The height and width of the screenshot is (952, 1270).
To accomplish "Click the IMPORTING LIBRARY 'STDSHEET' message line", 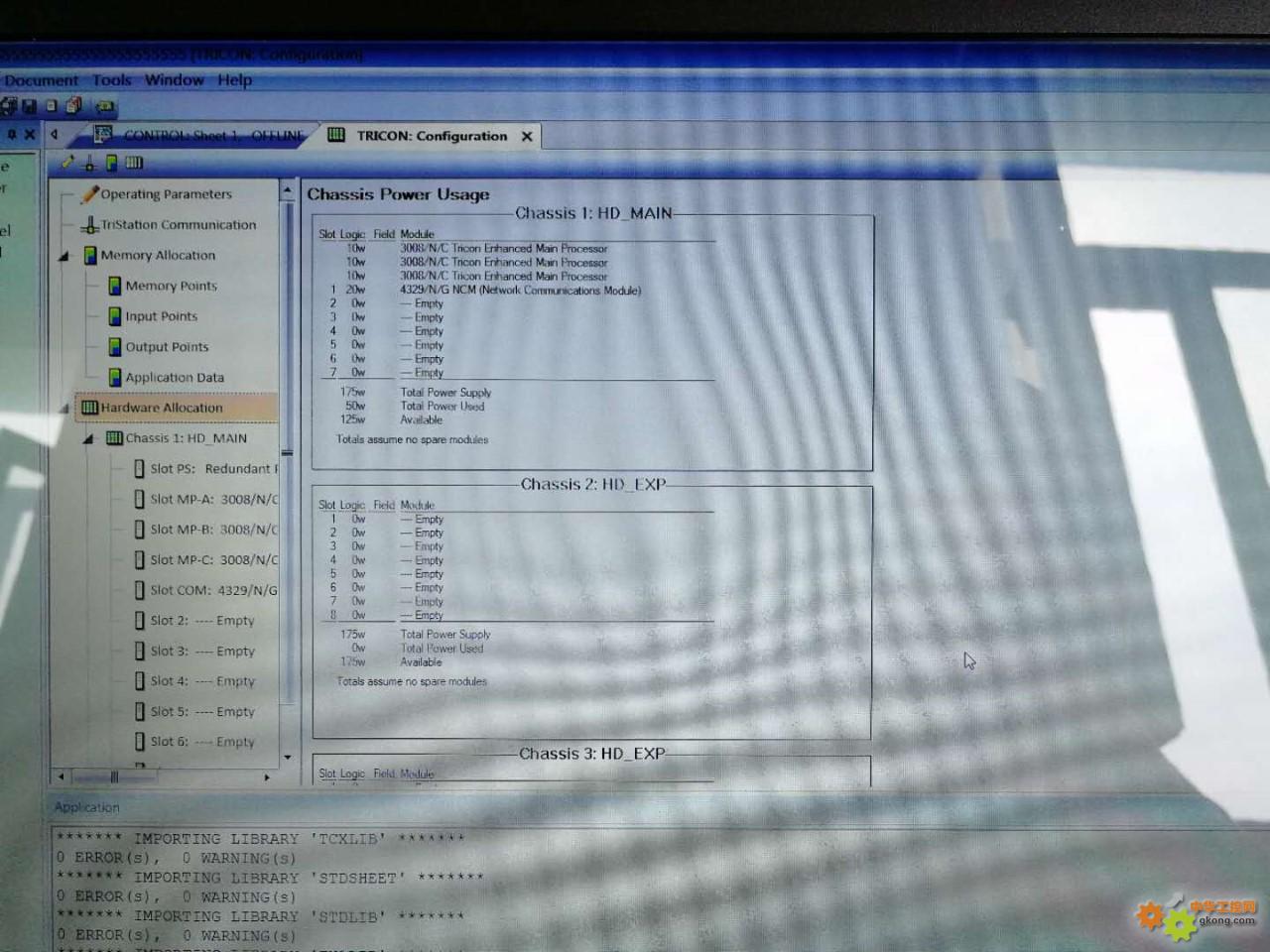I will [x=270, y=878].
